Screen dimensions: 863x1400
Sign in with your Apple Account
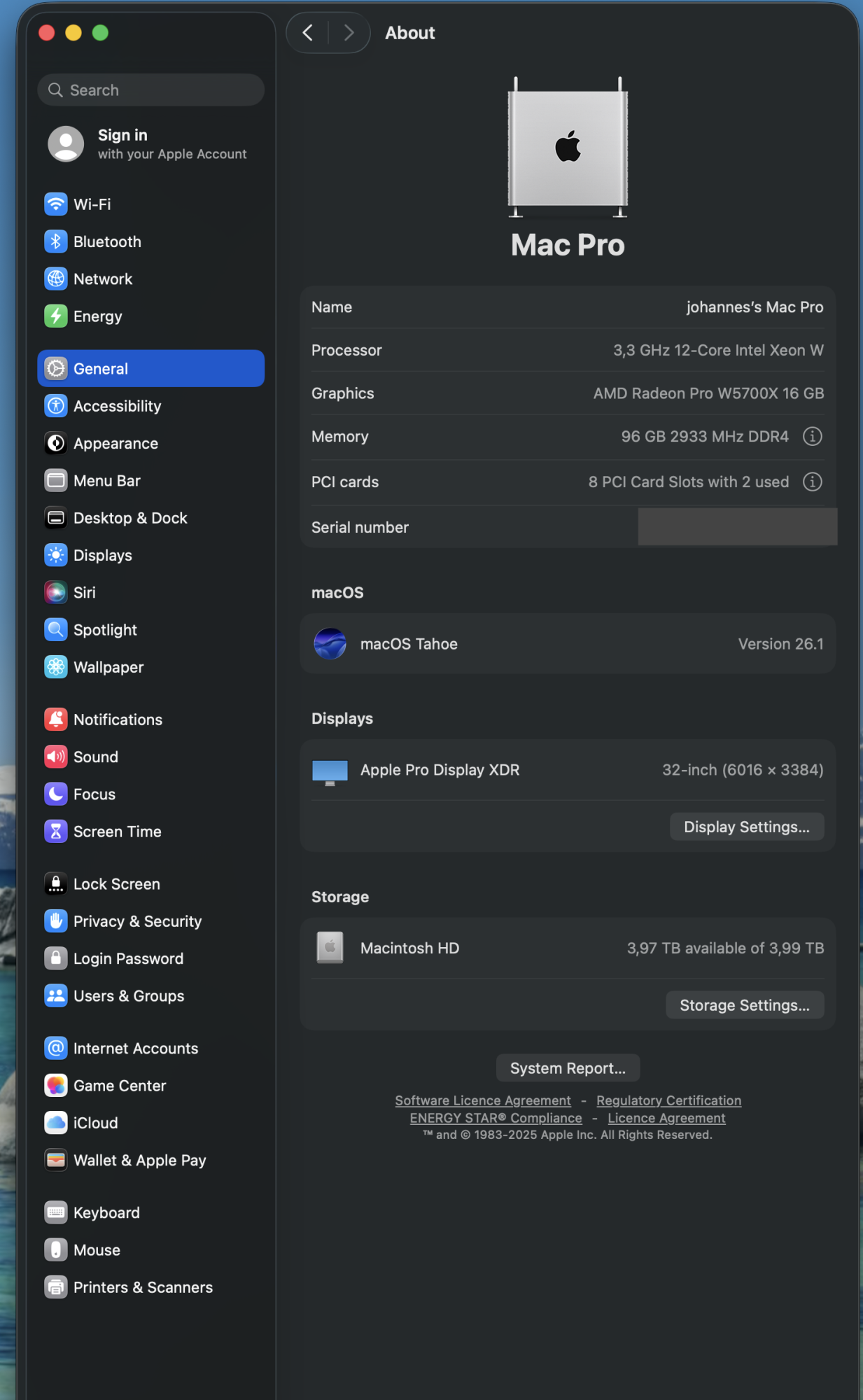[x=151, y=143]
